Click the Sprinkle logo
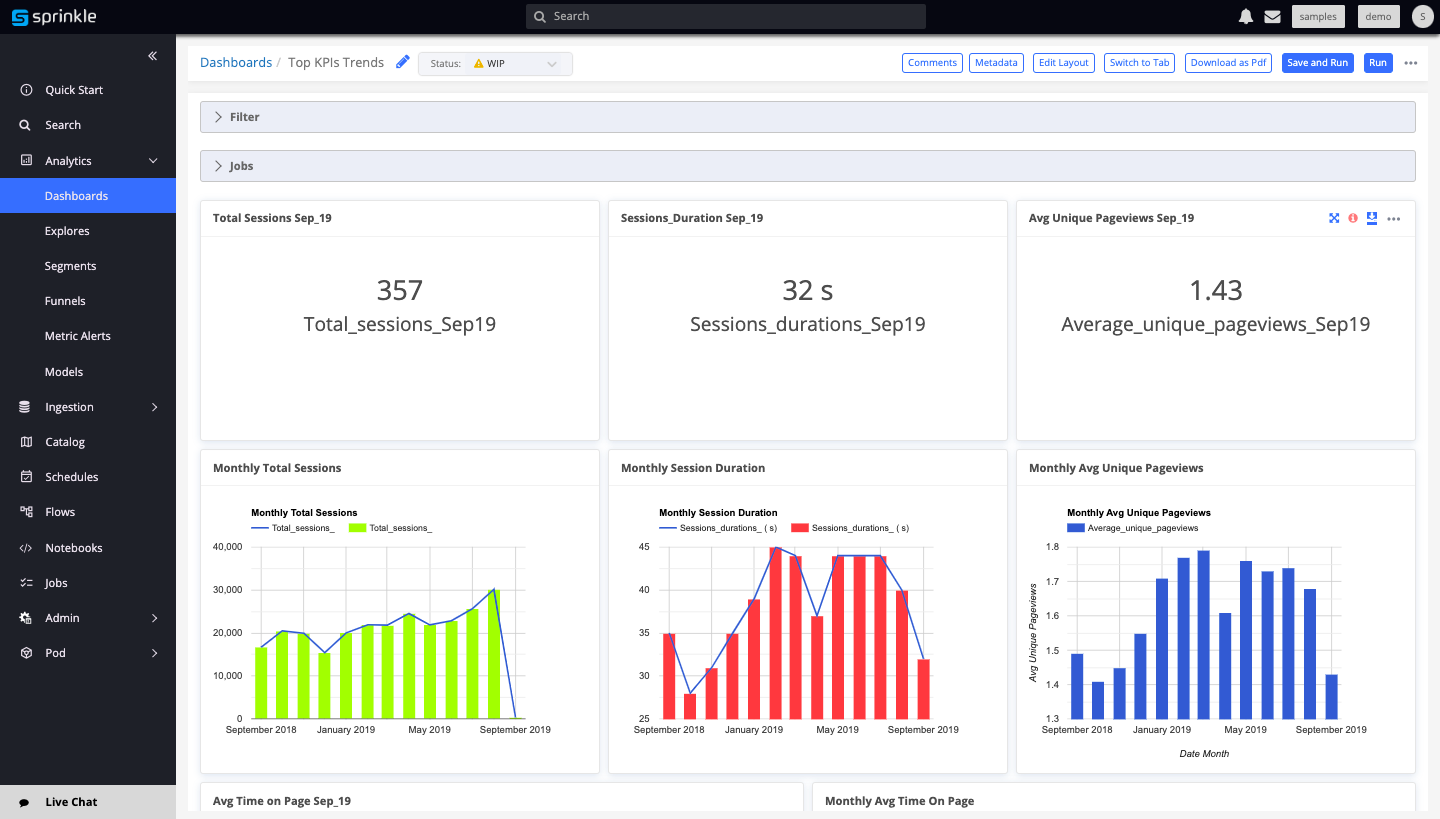1440x819 pixels. point(53,15)
